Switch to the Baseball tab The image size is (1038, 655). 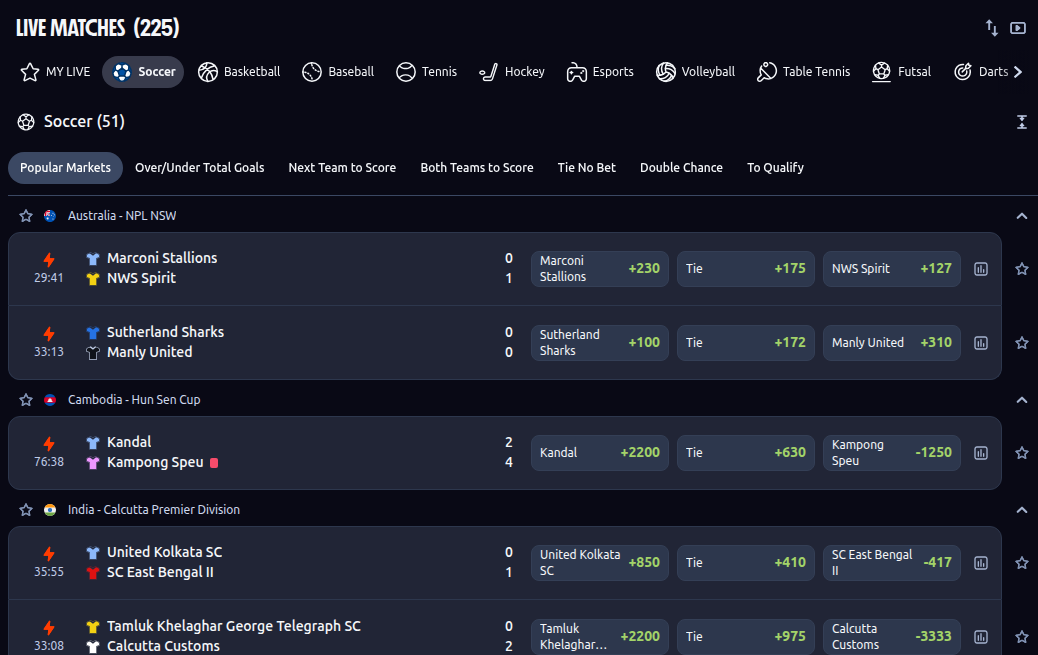(338, 72)
